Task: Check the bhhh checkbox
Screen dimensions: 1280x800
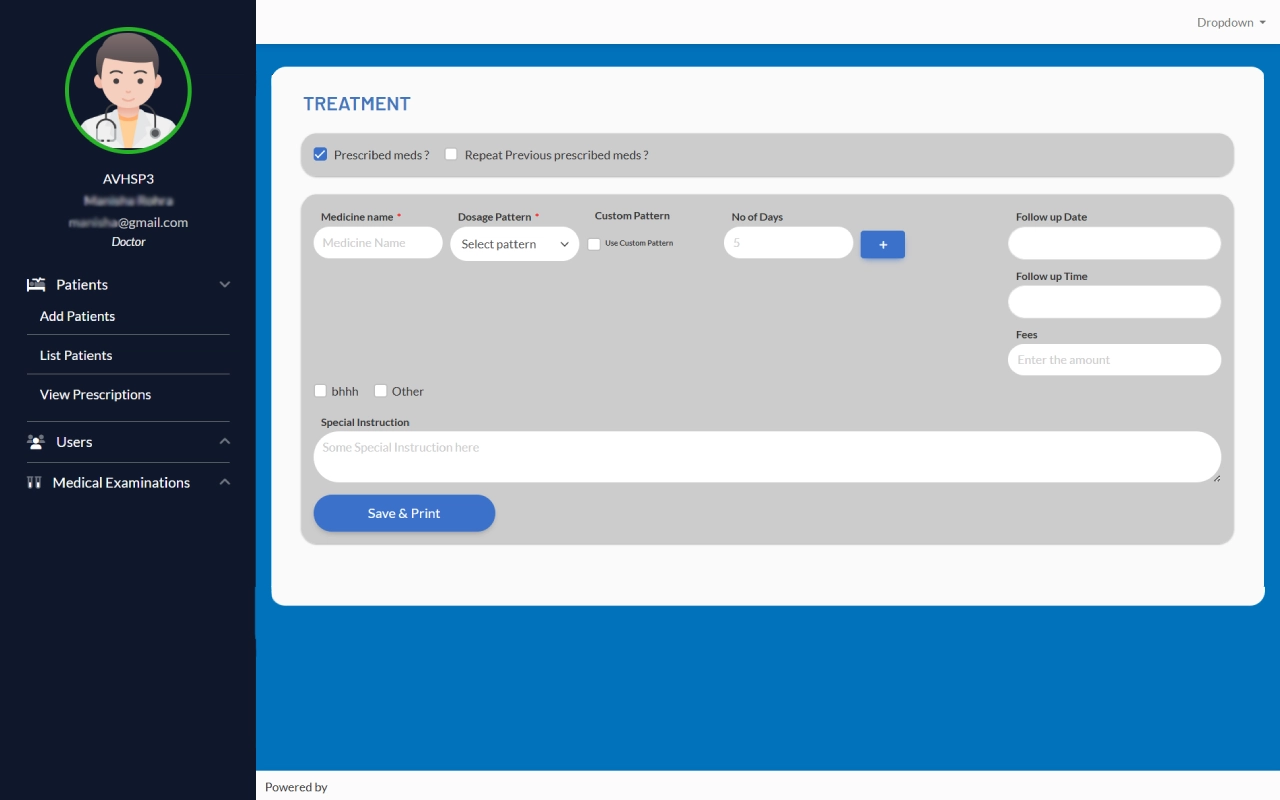Action: tap(321, 391)
